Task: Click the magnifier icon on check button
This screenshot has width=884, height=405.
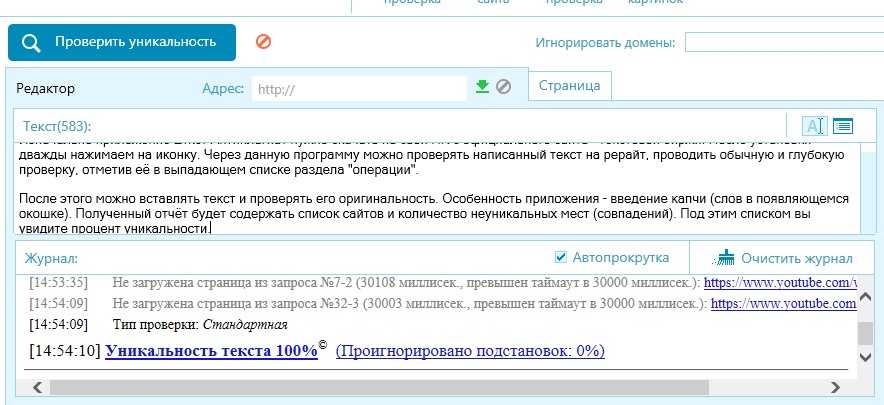Action: (32, 42)
